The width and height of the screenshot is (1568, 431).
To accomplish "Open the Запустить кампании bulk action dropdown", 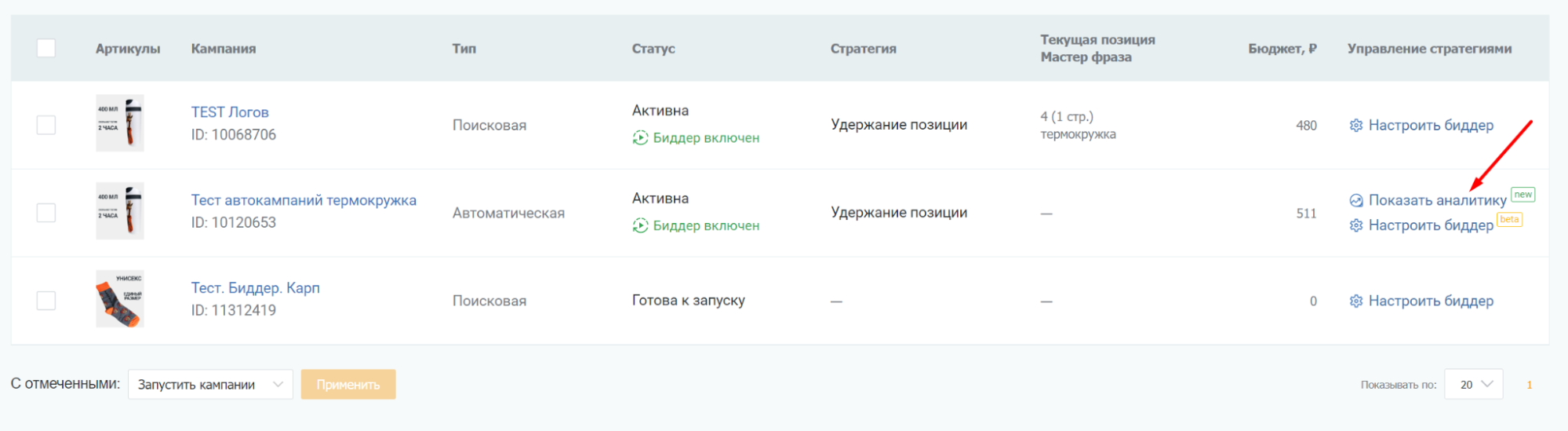I will (x=210, y=385).
